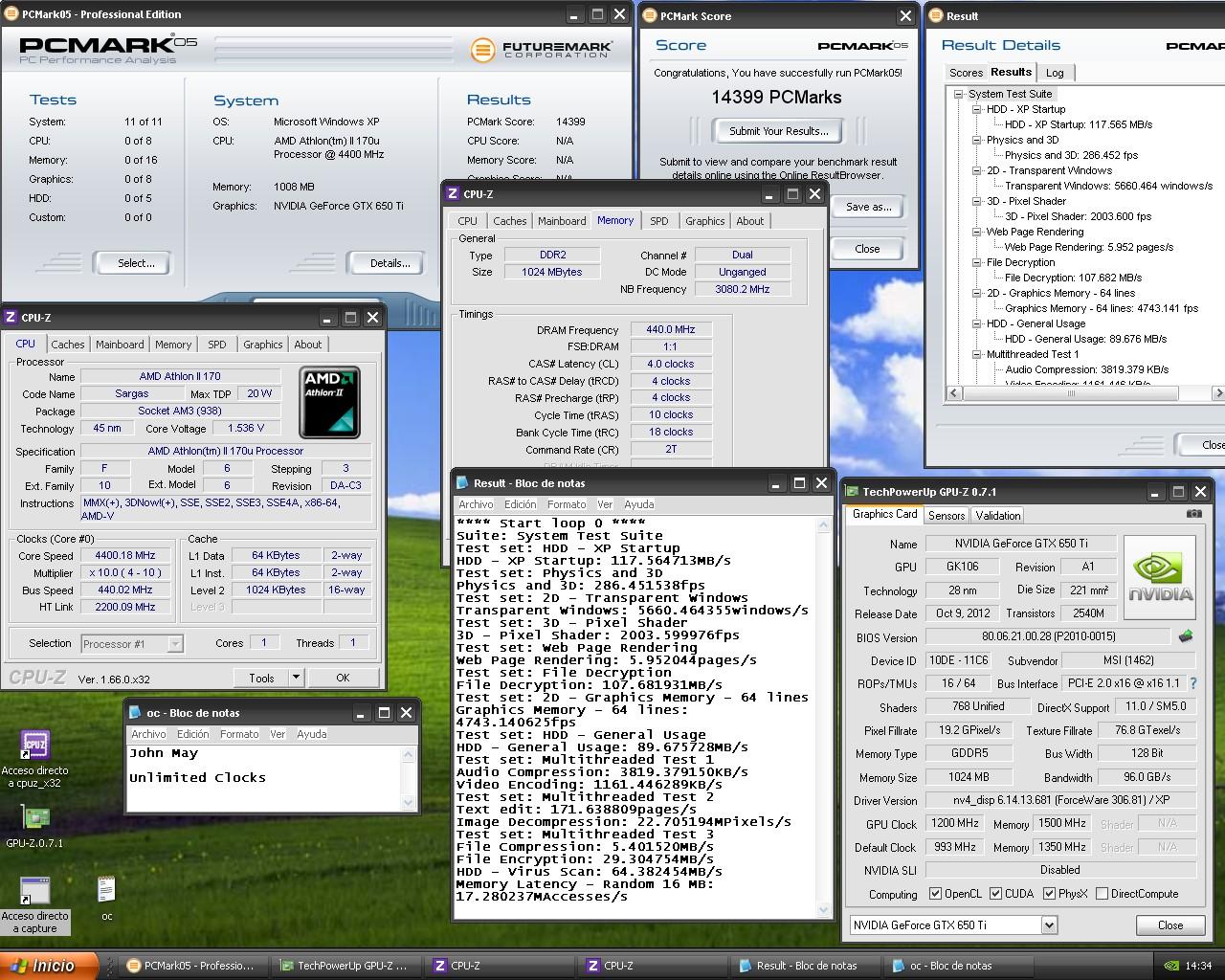Collapse the 2D - Transparent Windows node
Screen dimensions: 1225x980
click(x=976, y=170)
